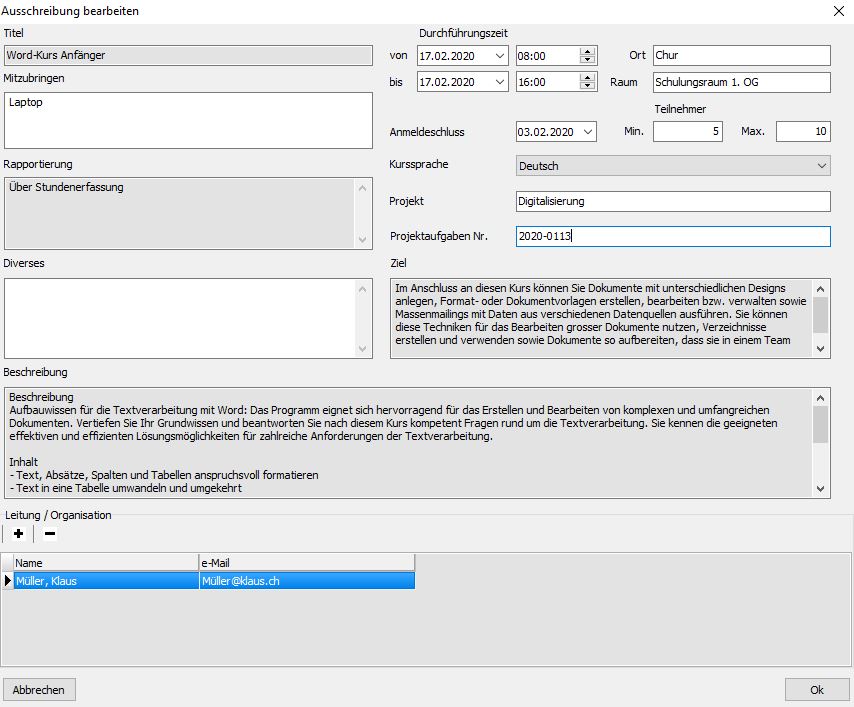Close the Ausschreibung bearbeiten dialog
Screen dimensions: 854x707
click(x=837, y=11)
